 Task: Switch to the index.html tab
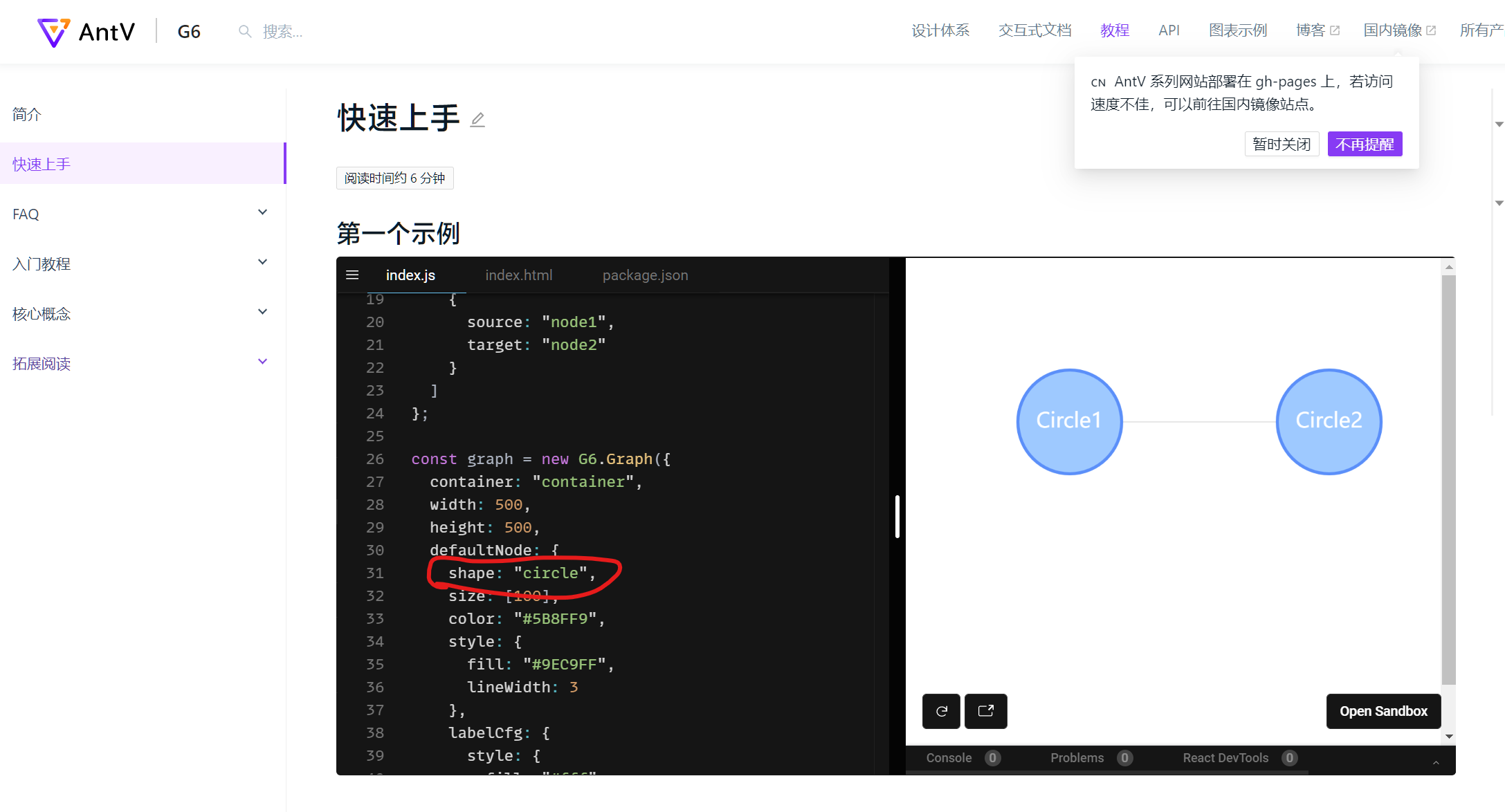tap(518, 275)
